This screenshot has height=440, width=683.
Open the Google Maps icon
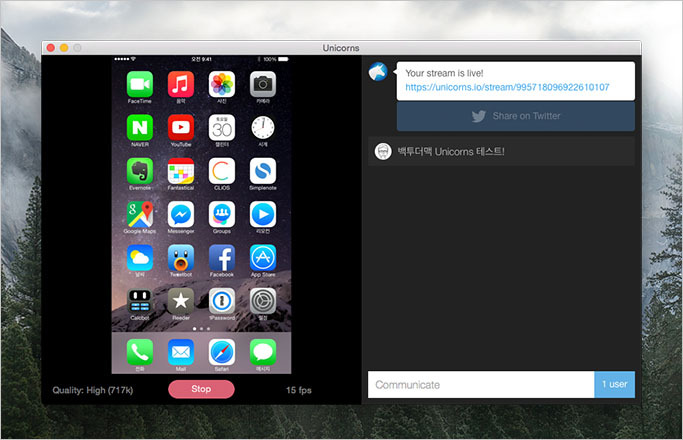(x=140, y=214)
